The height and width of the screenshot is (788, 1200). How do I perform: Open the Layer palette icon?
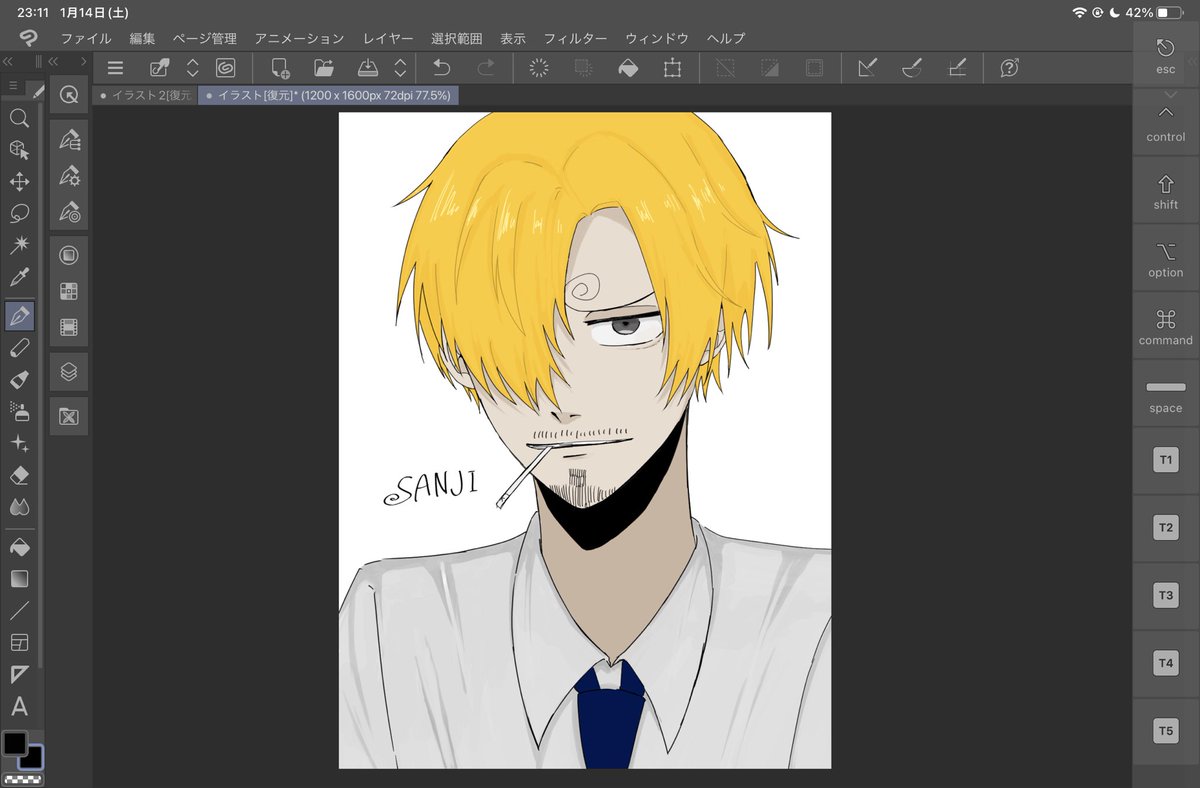click(69, 371)
